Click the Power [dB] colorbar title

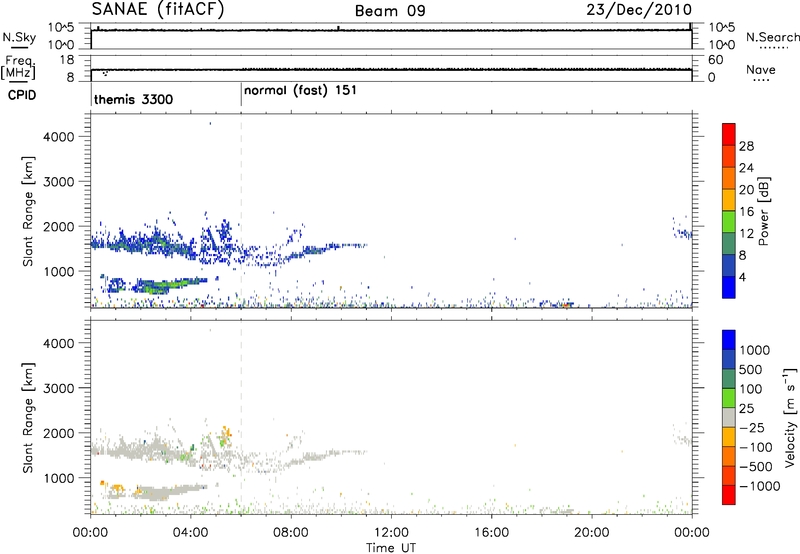[763, 211]
